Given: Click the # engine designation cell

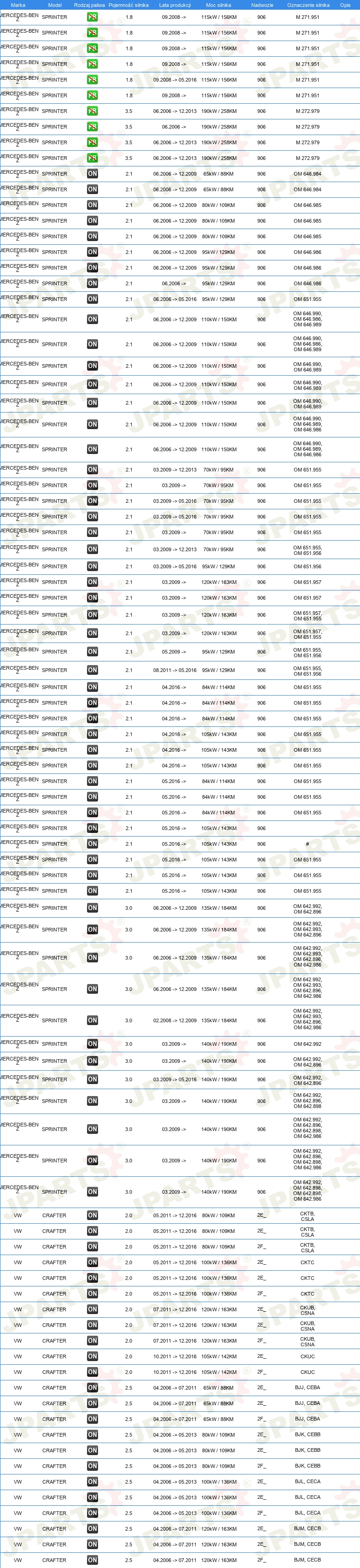Looking at the screenshot, I should 308,843.
